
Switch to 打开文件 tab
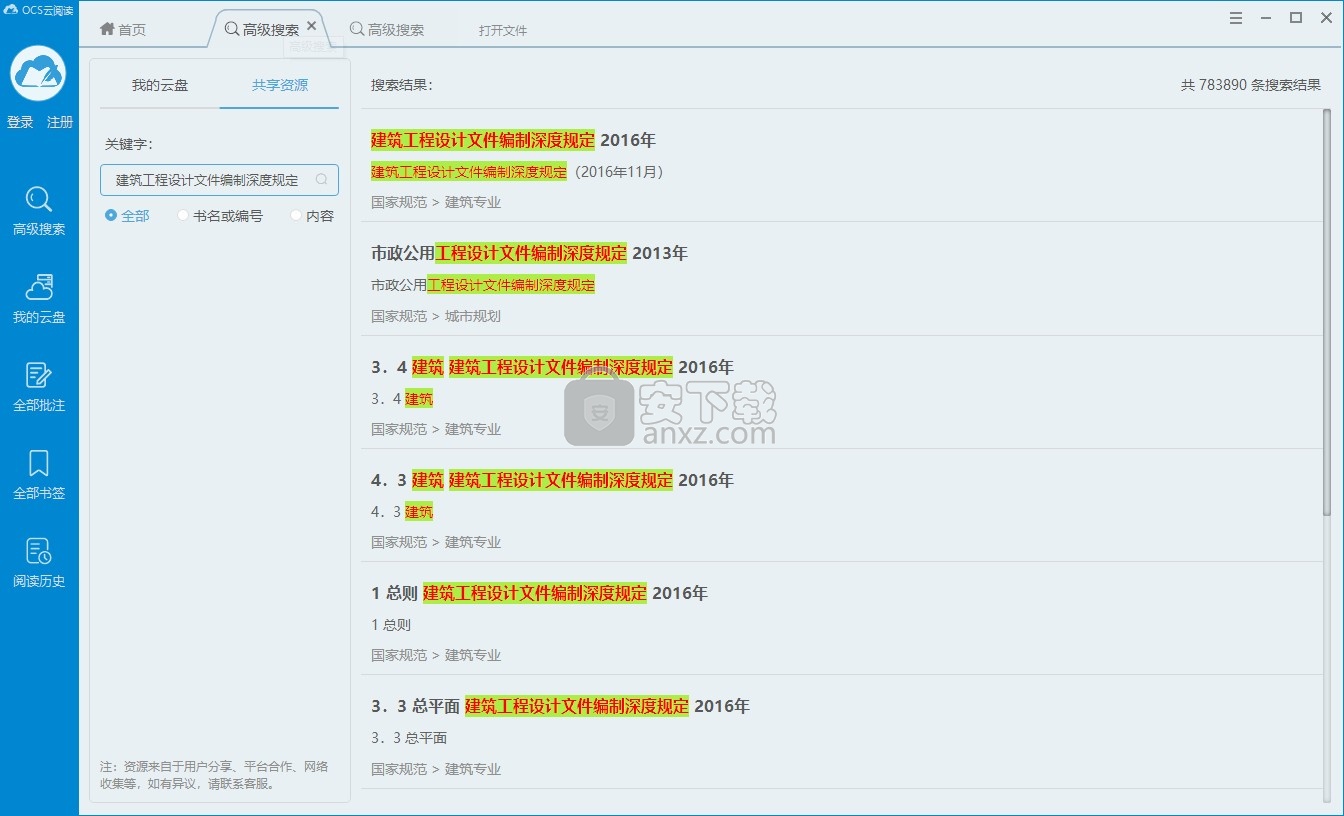pyautogui.click(x=503, y=30)
